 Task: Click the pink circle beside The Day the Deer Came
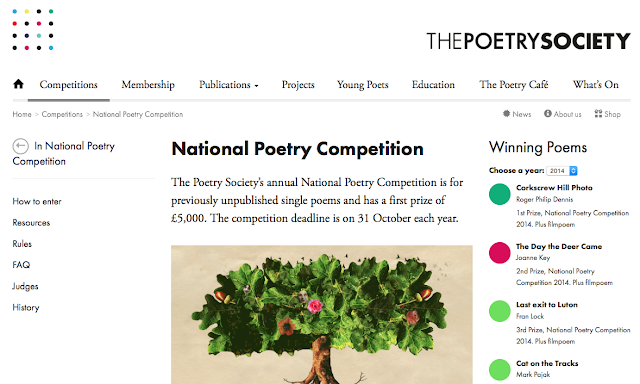[500, 253]
